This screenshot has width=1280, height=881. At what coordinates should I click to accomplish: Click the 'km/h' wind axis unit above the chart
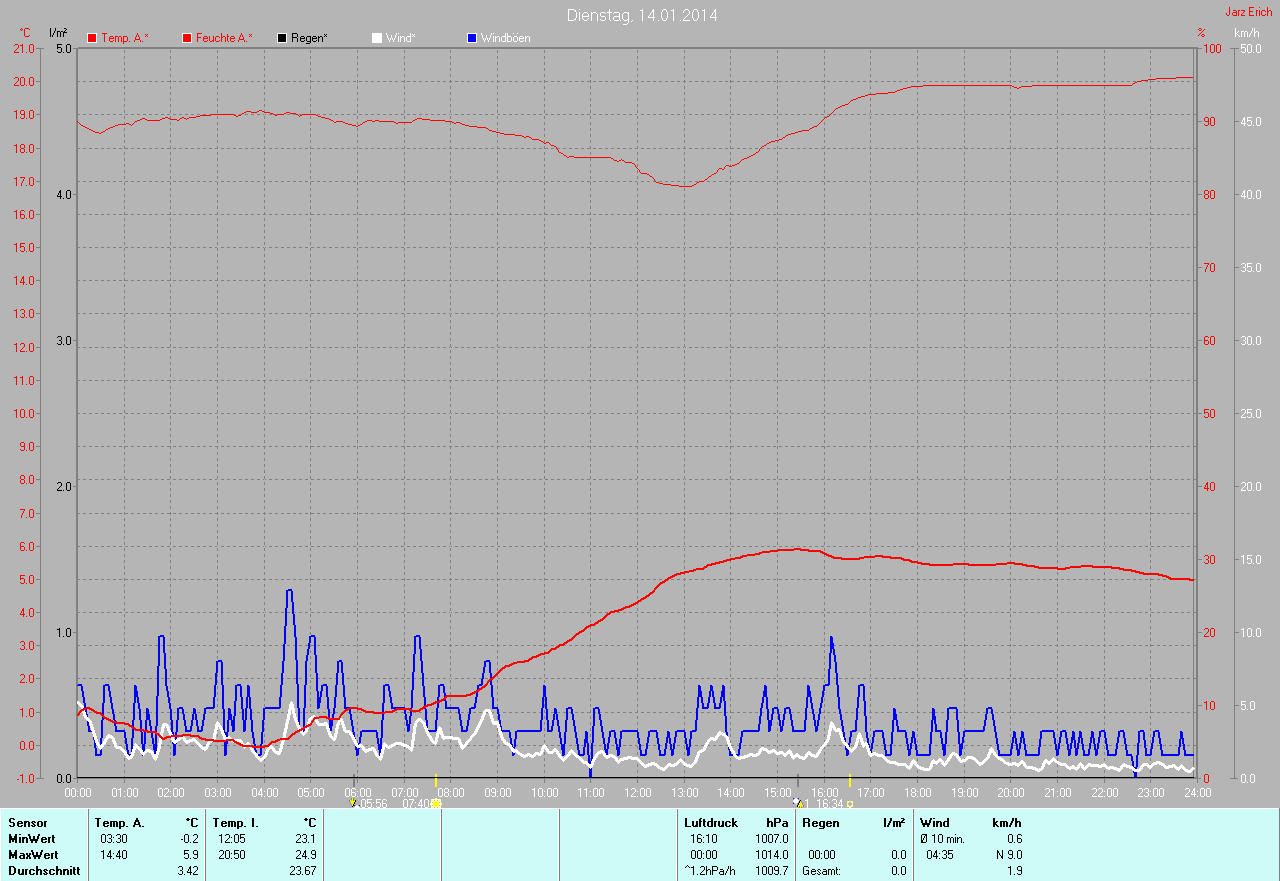click(1247, 32)
